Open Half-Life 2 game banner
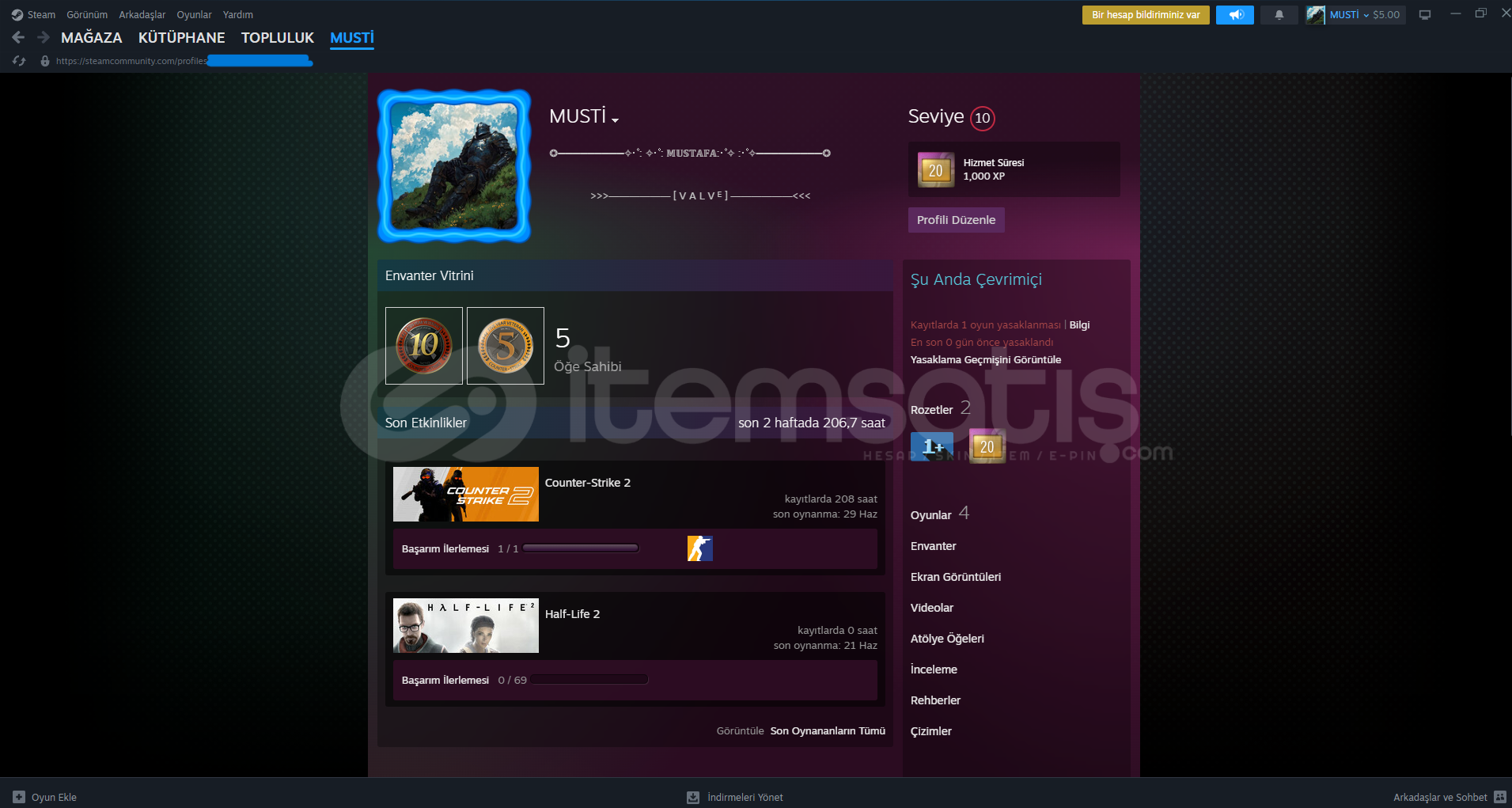The image size is (1512, 808). 466,626
